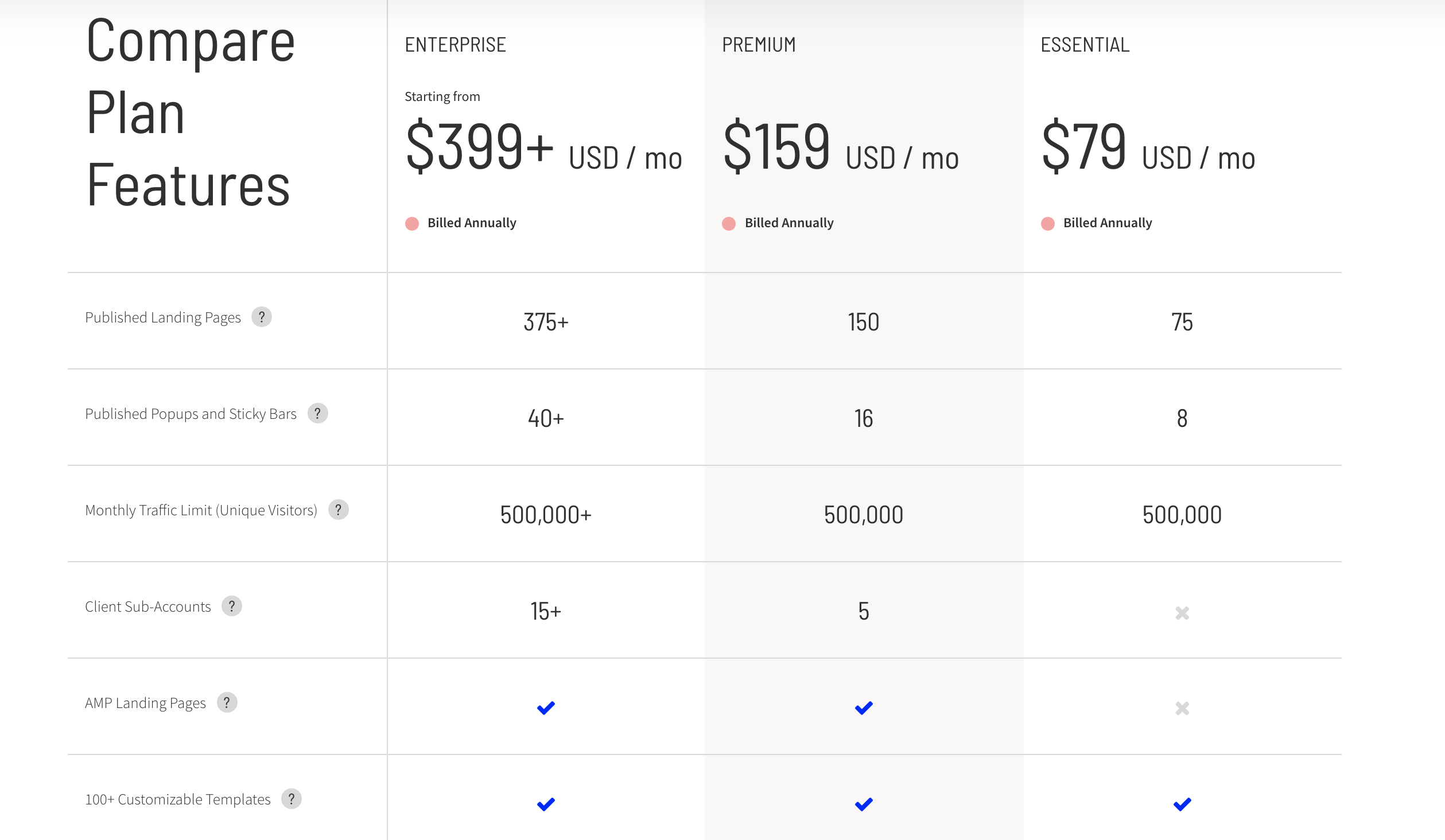Select the ENTERPRISE plan heading

point(456,45)
